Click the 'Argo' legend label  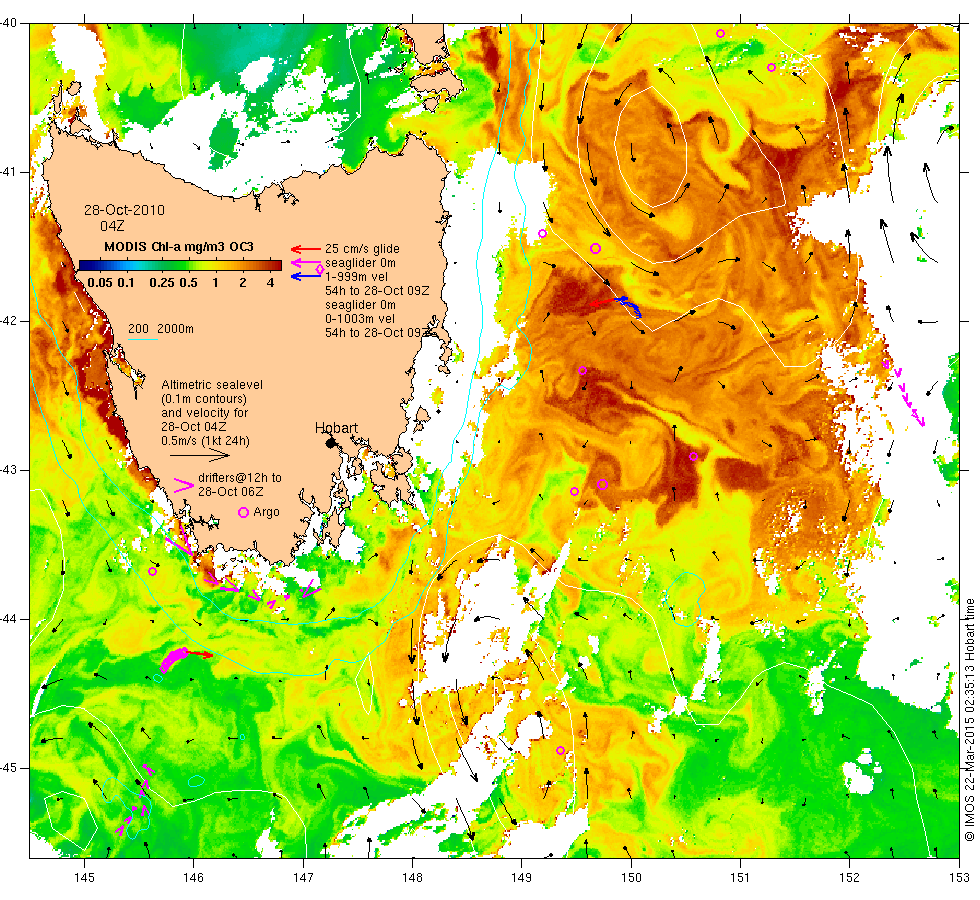266,512
